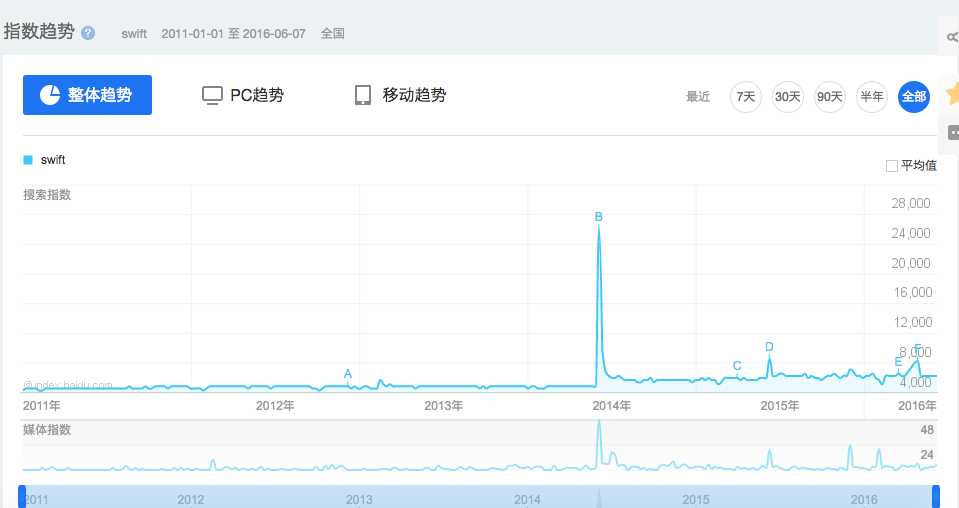Click the yellow star favorite icon

pyautogui.click(x=952, y=94)
